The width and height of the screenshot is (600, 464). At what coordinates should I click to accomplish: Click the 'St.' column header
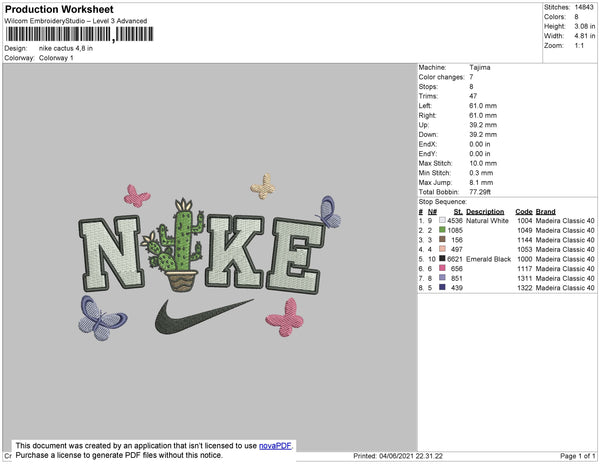(458, 212)
